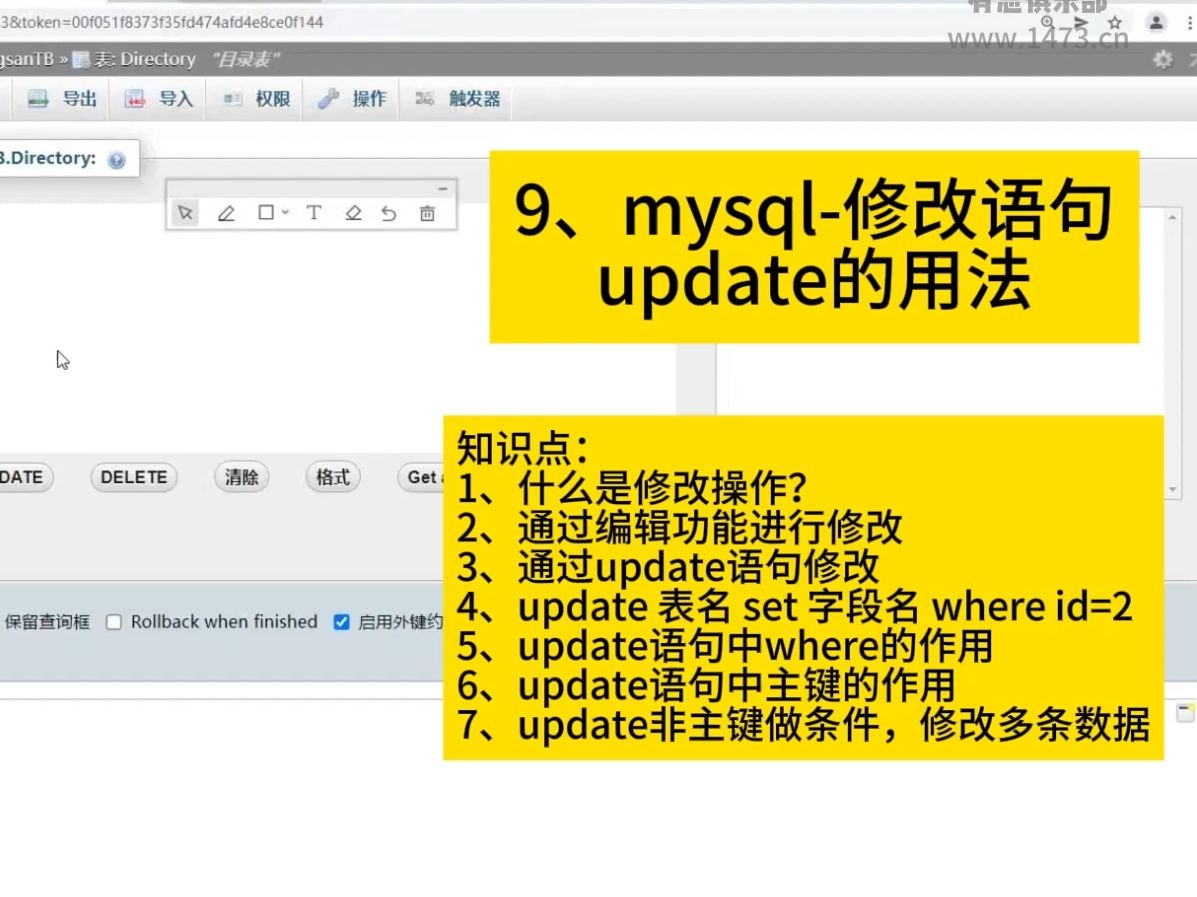
Task: Click the 清除 clear button
Action: click(241, 477)
